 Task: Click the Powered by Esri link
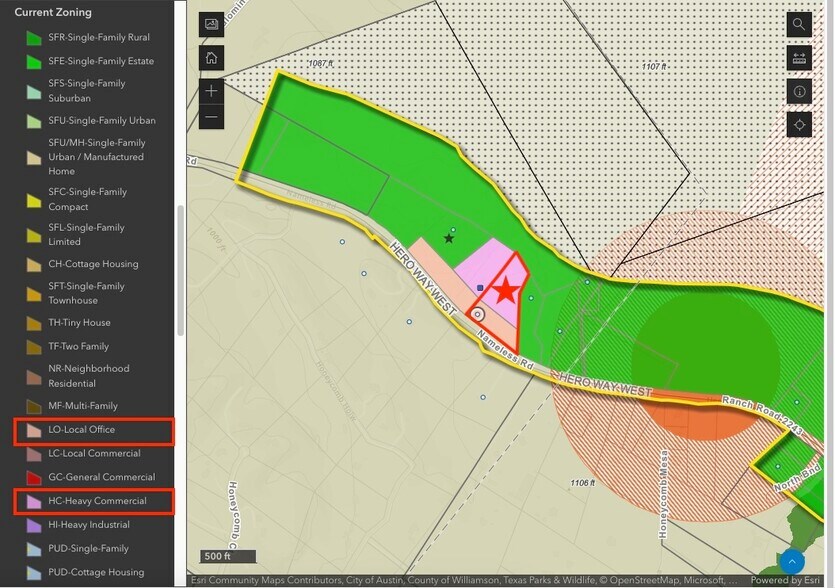click(x=787, y=580)
